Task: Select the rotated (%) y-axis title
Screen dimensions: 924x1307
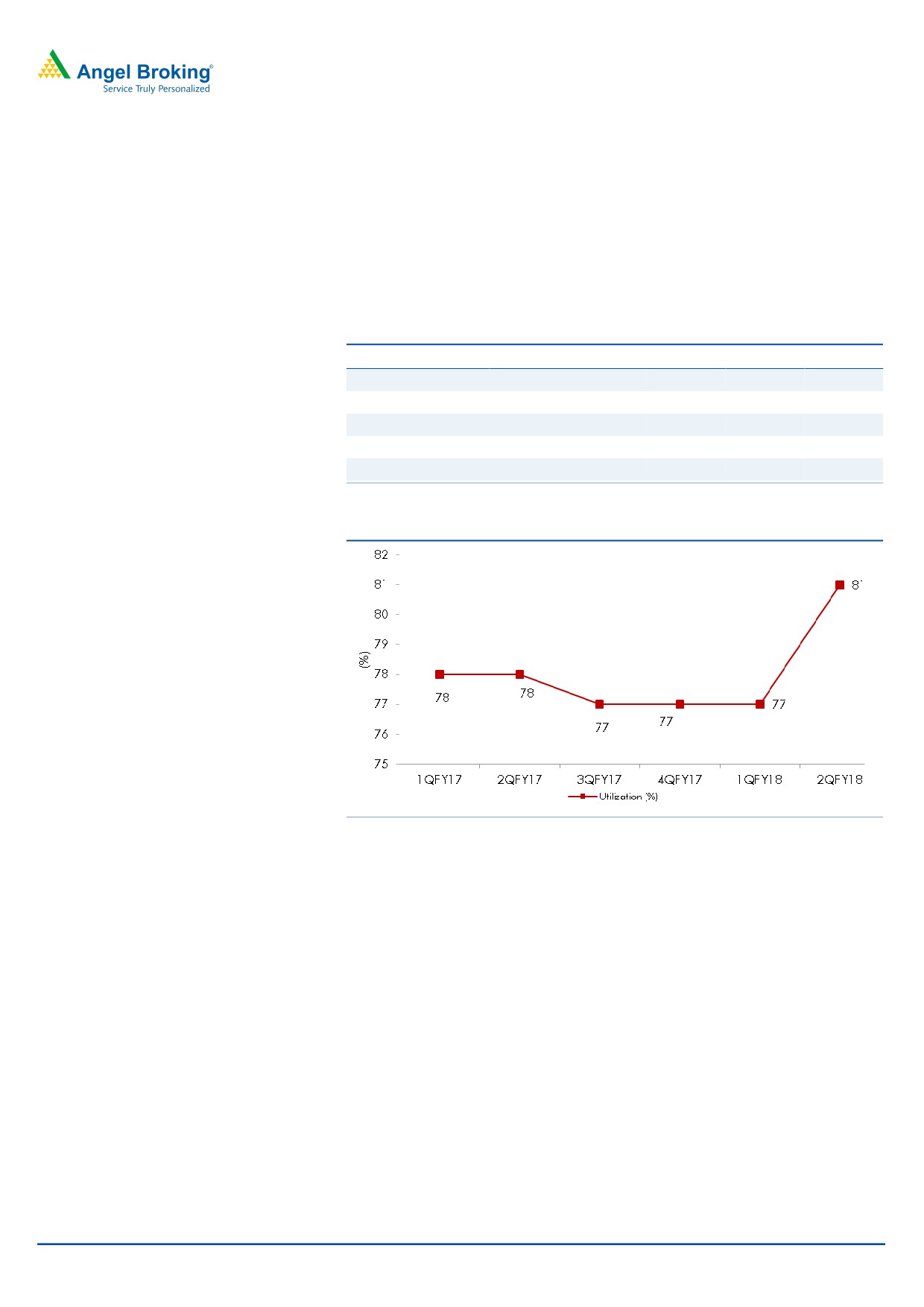Action: 364,659
